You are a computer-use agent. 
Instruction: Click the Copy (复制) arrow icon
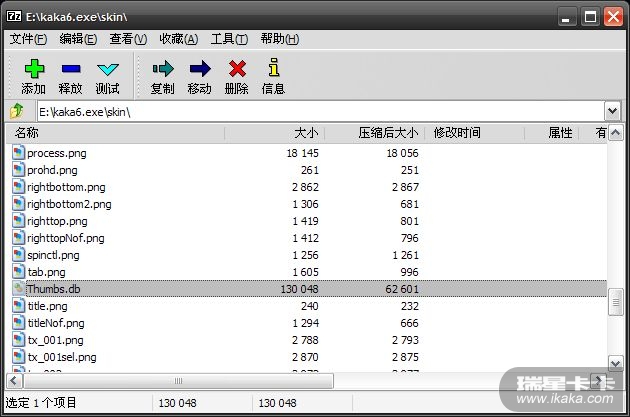coord(163,69)
